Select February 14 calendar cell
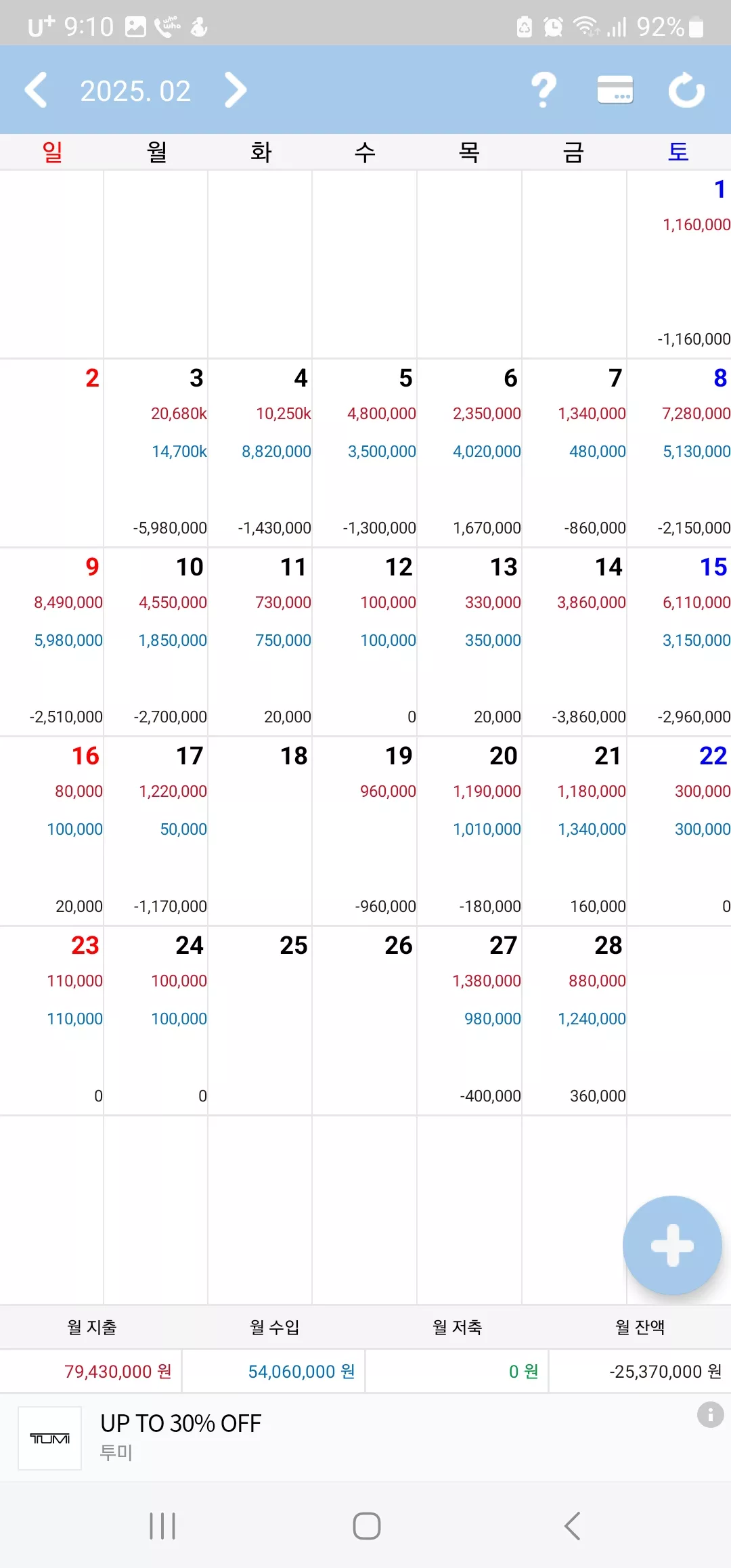 coord(574,642)
